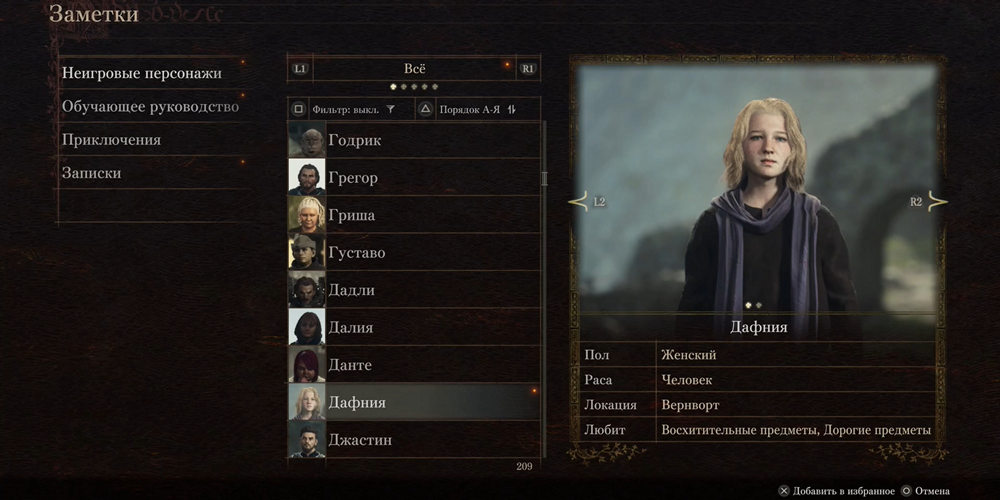Click the sort order arrows icon
This screenshot has width=1000, height=500.
tap(511, 110)
